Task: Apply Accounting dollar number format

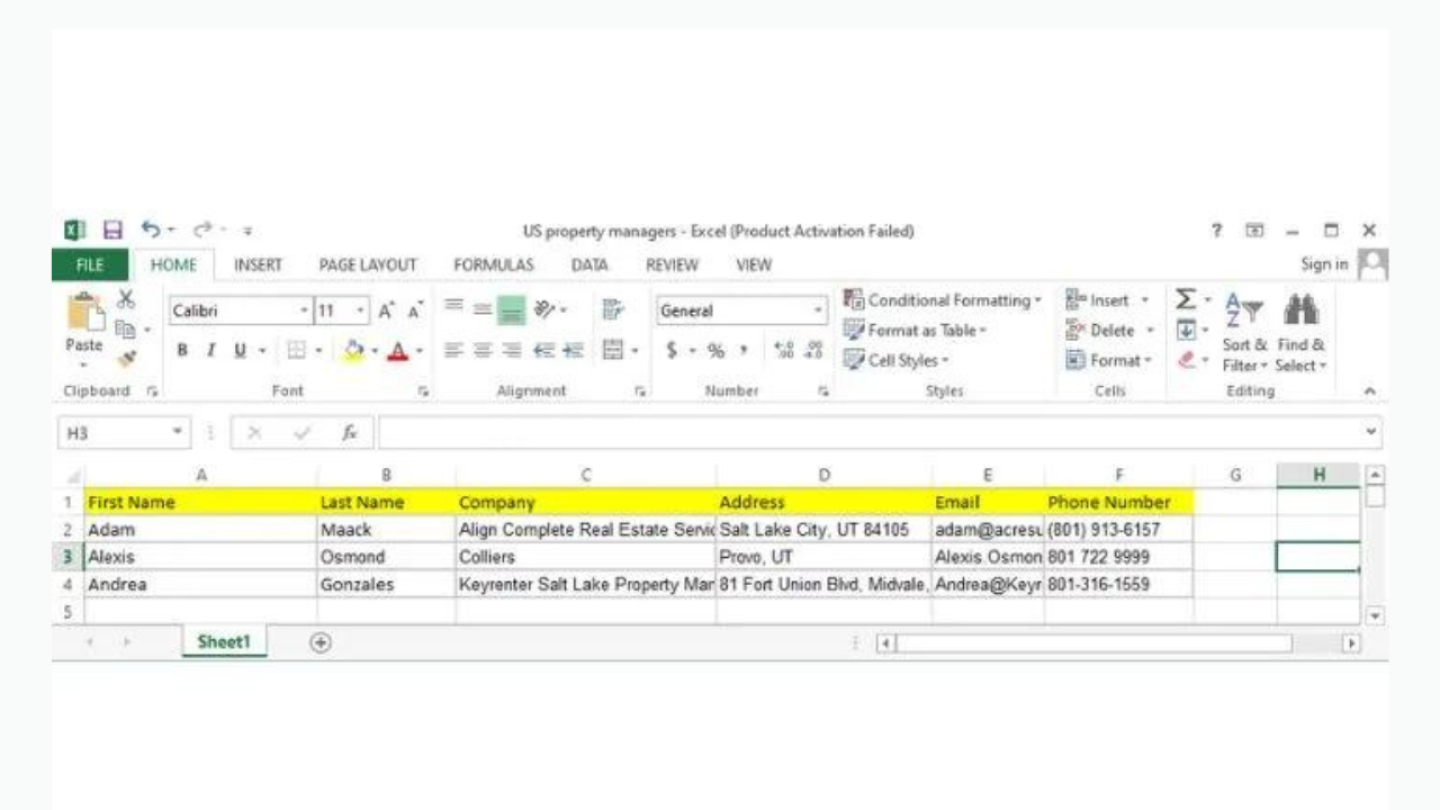Action: (x=672, y=351)
